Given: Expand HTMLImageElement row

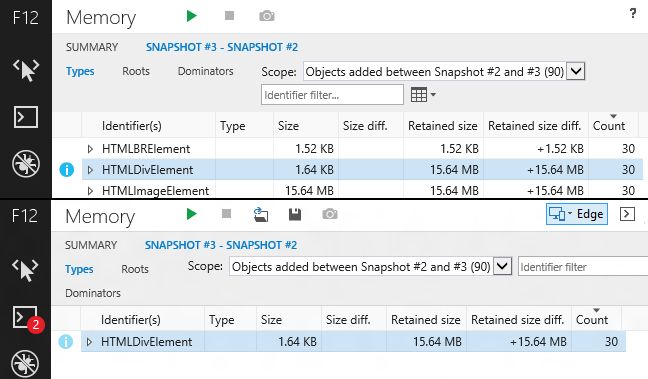Looking at the screenshot, I should (90, 191).
